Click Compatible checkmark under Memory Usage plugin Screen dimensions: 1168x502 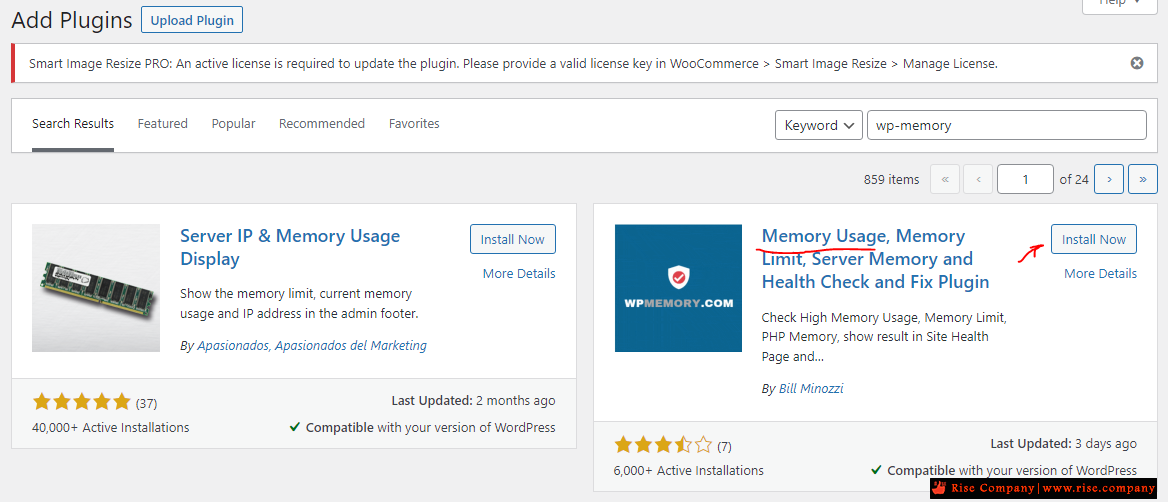tap(877, 471)
